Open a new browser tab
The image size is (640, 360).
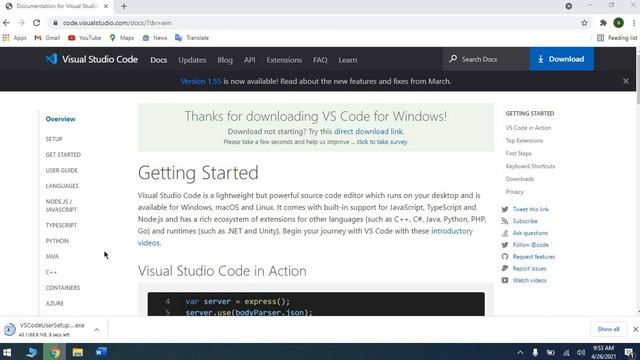point(124,6)
